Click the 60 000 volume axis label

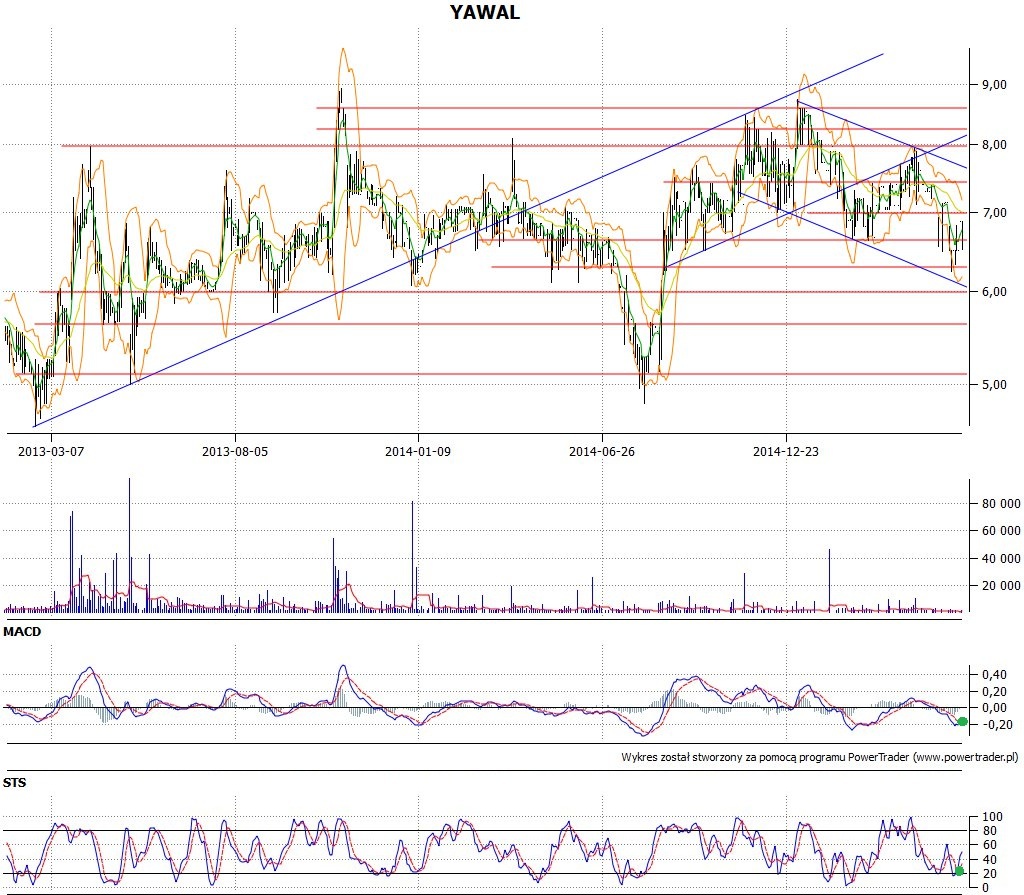pos(1000,530)
